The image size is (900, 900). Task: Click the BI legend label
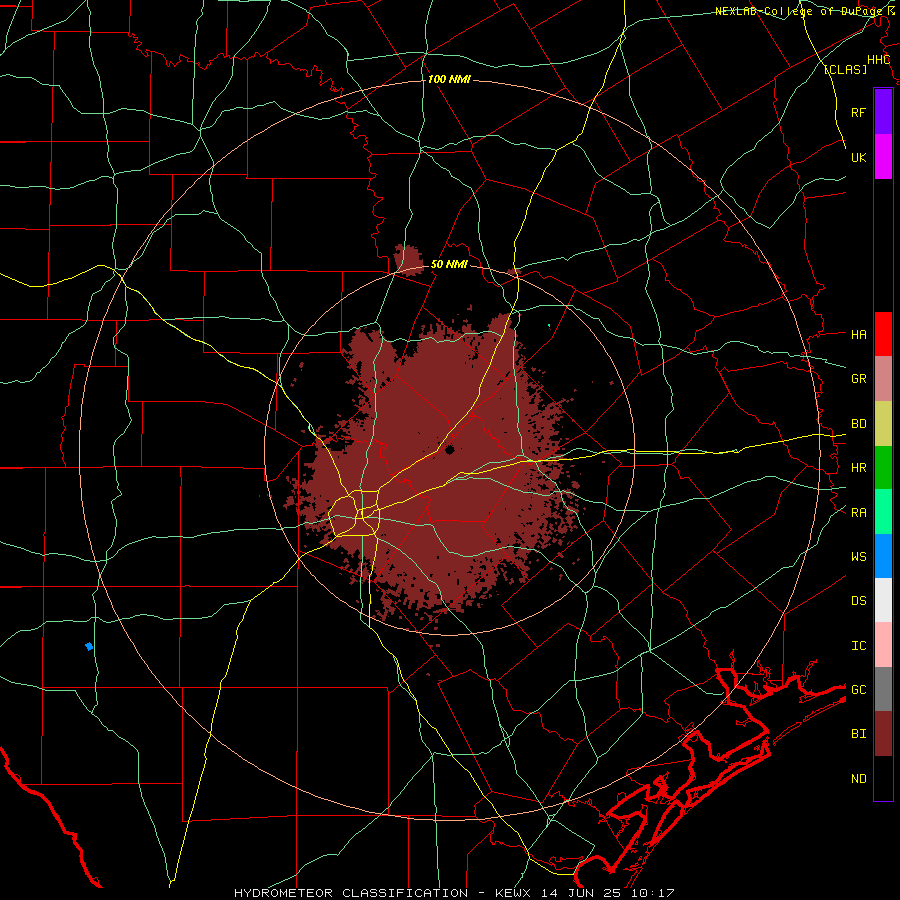click(858, 734)
